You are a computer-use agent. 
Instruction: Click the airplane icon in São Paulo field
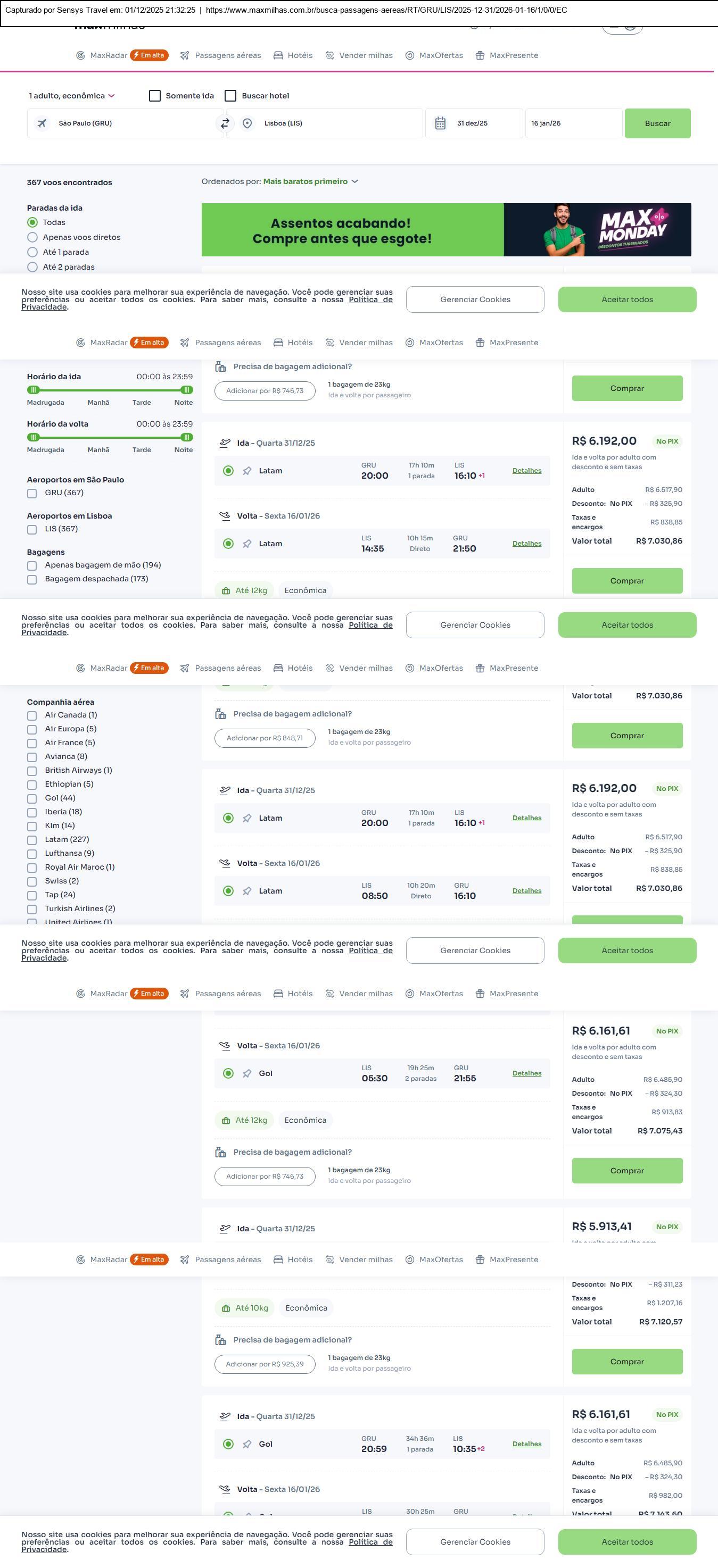[x=42, y=123]
